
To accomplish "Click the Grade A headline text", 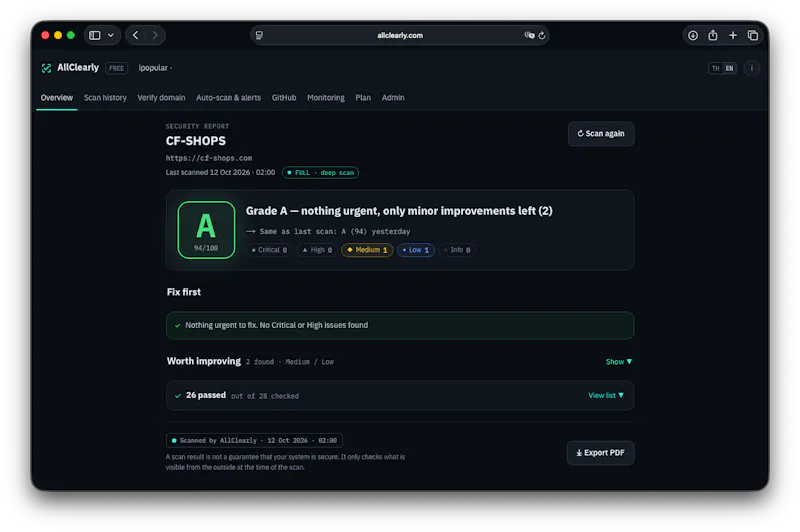I will click(x=399, y=211).
